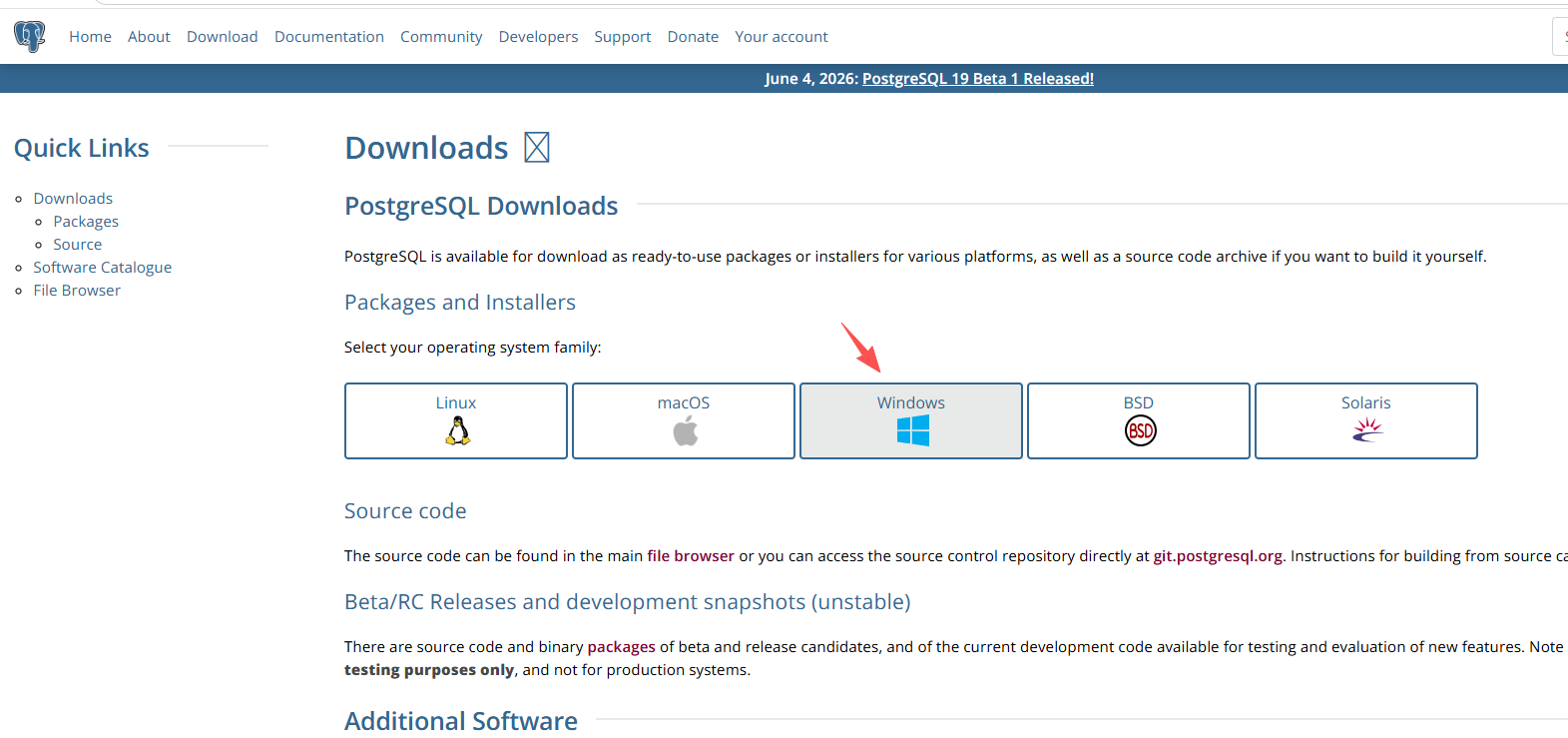Open Software Catalogue in Quick Links
This screenshot has height=738, width=1568.
pyautogui.click(x=103, y=268)
